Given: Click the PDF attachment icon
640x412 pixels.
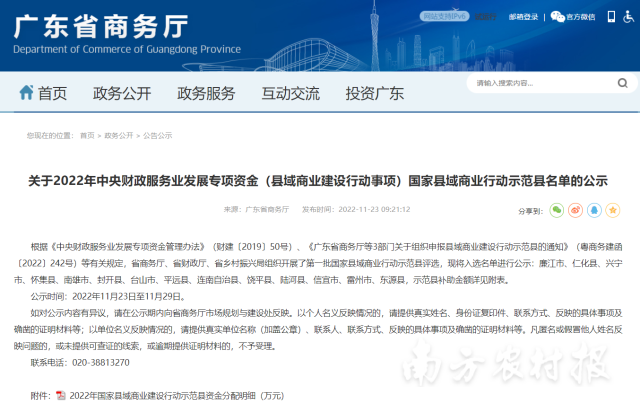Looking at the screenshot, I should (x=60, y=396).
